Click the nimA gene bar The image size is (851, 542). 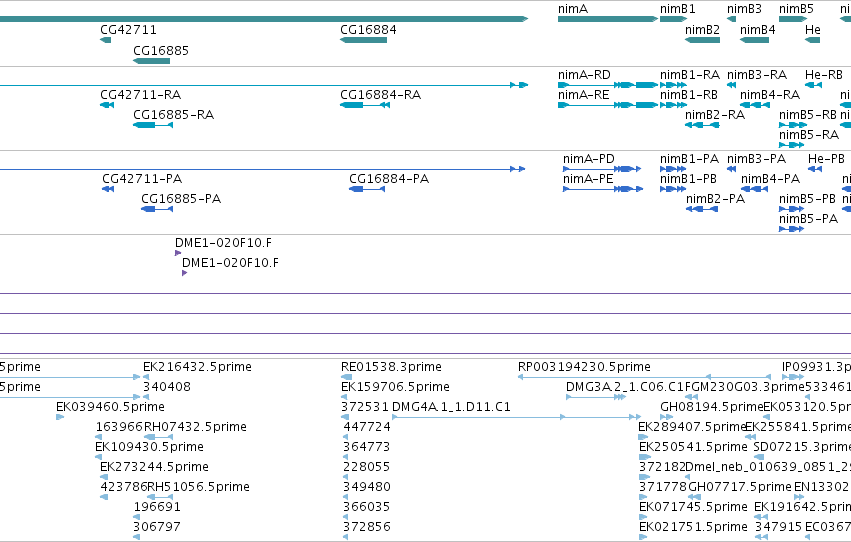point(608,19)
